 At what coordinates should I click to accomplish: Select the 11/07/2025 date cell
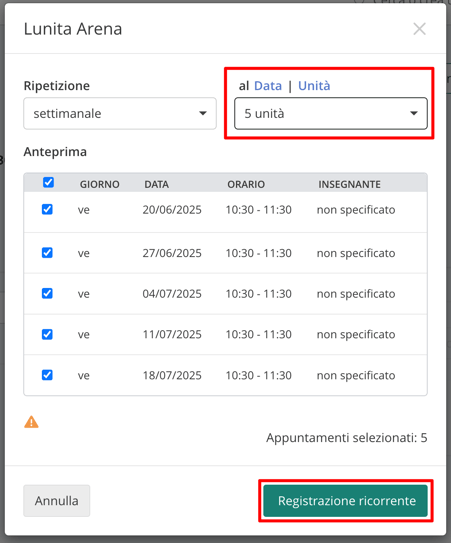[172, 335]
